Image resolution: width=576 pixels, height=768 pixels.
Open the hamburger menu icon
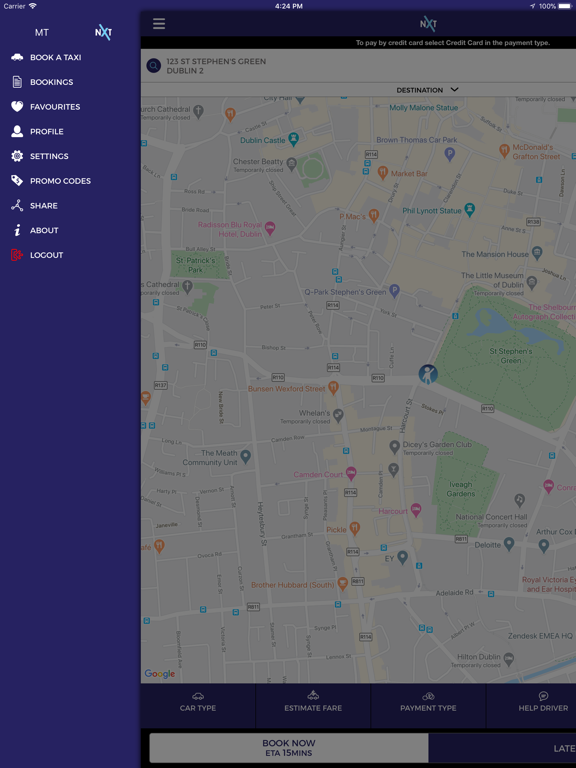coord(159,24)
